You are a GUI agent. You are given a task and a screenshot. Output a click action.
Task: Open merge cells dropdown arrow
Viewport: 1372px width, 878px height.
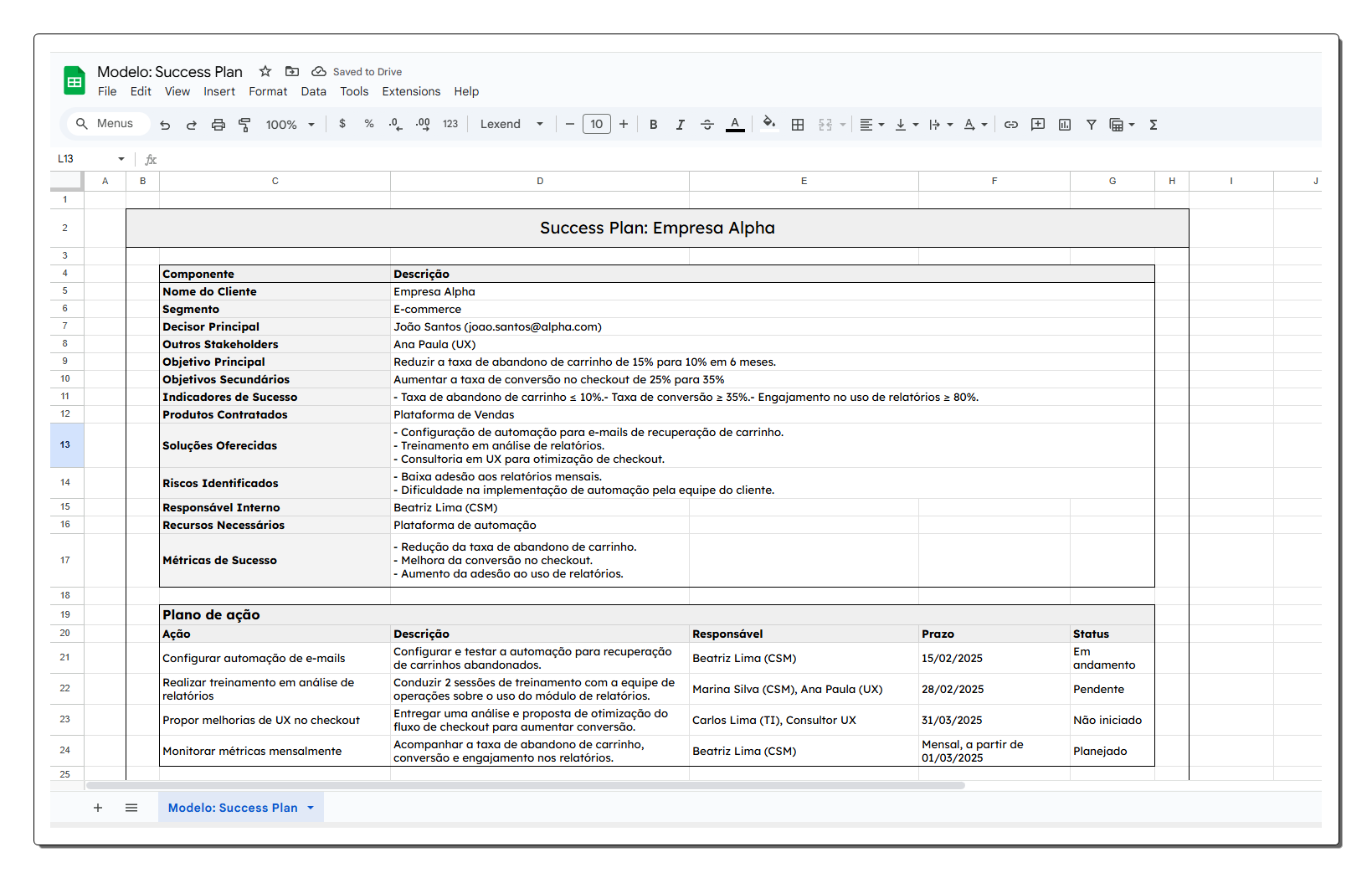843,125
